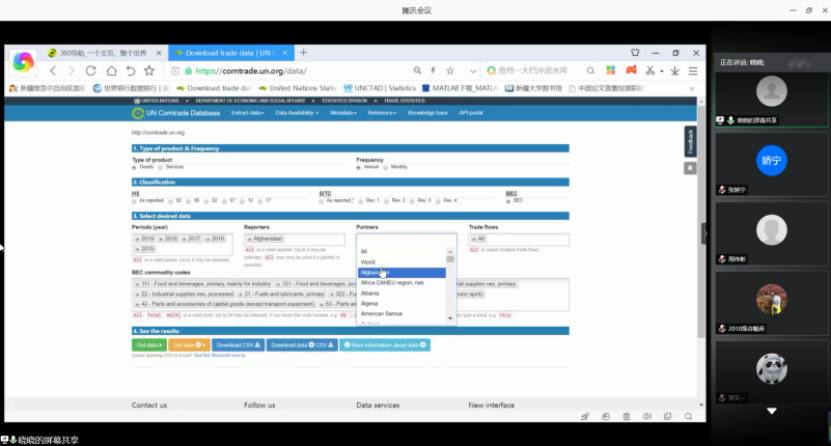The width and height of the screenshot is (831, 446).
Task: Open the red game controller icon
Action: tap(631, 70)
